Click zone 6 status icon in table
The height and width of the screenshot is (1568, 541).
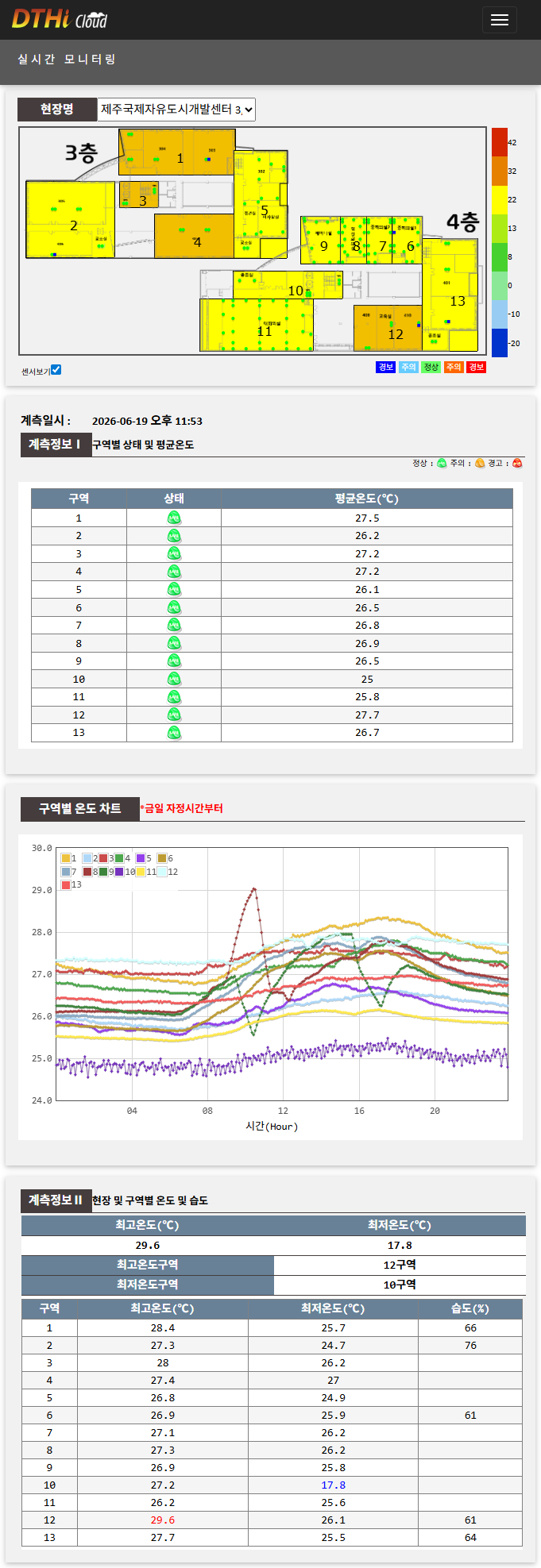click(x=174, y=607)
